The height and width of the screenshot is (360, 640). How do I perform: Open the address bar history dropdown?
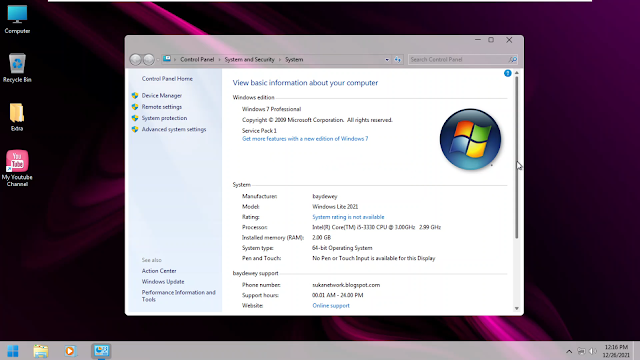(x=387, y=60)
